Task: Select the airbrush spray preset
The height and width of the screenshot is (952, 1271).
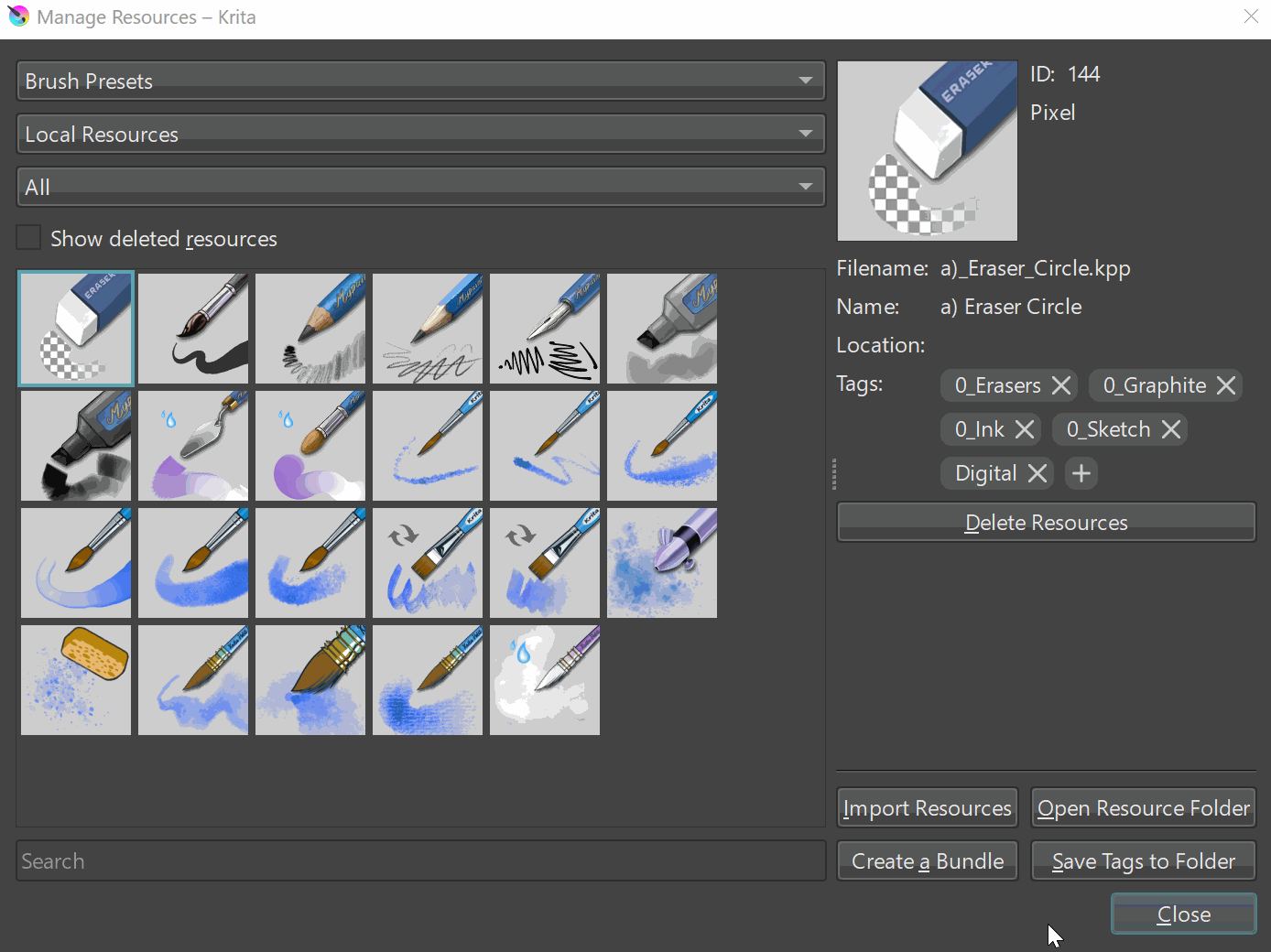Action: coord(662,563)
